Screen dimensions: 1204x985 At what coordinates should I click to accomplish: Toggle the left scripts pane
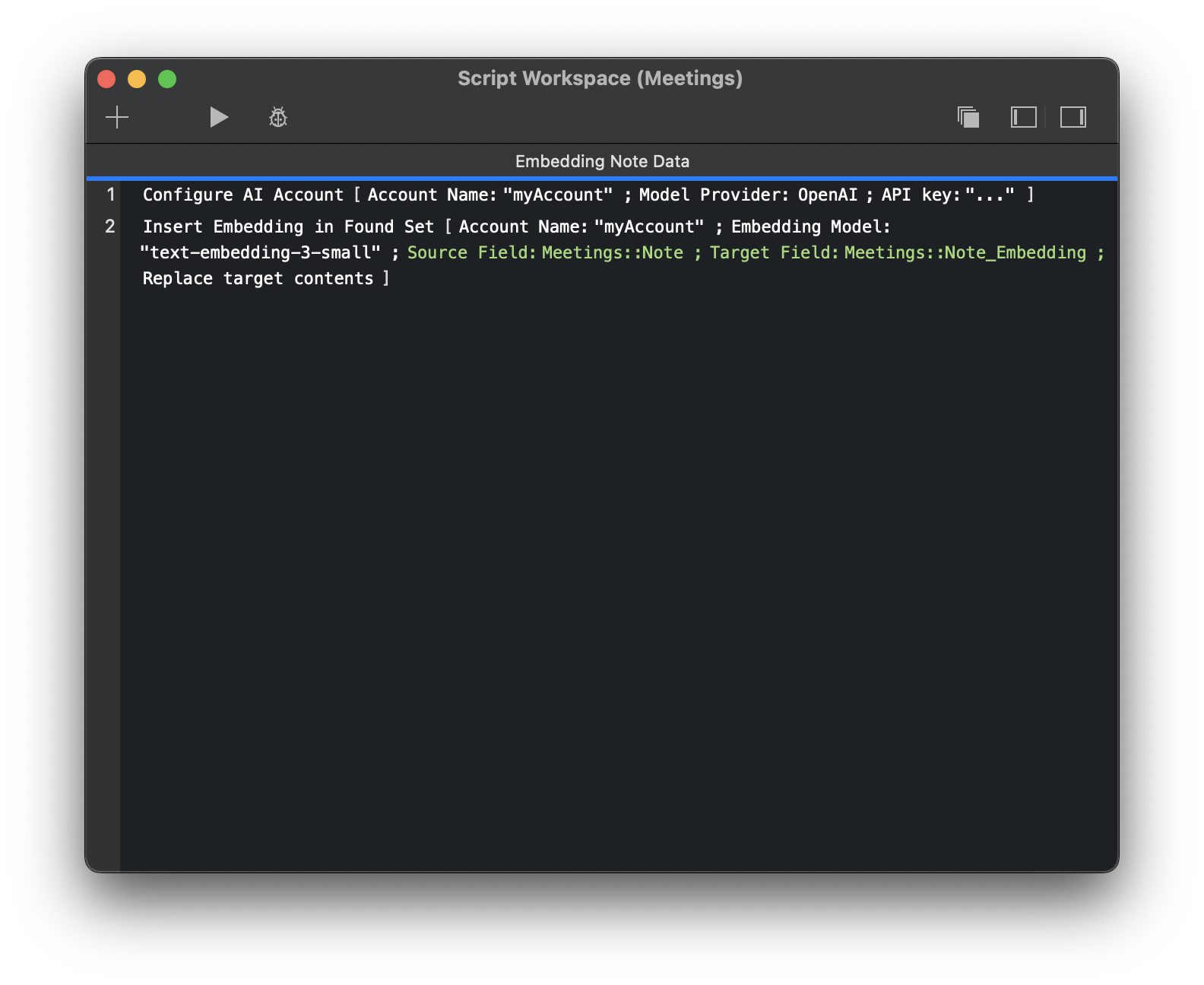pos(1024,117)
